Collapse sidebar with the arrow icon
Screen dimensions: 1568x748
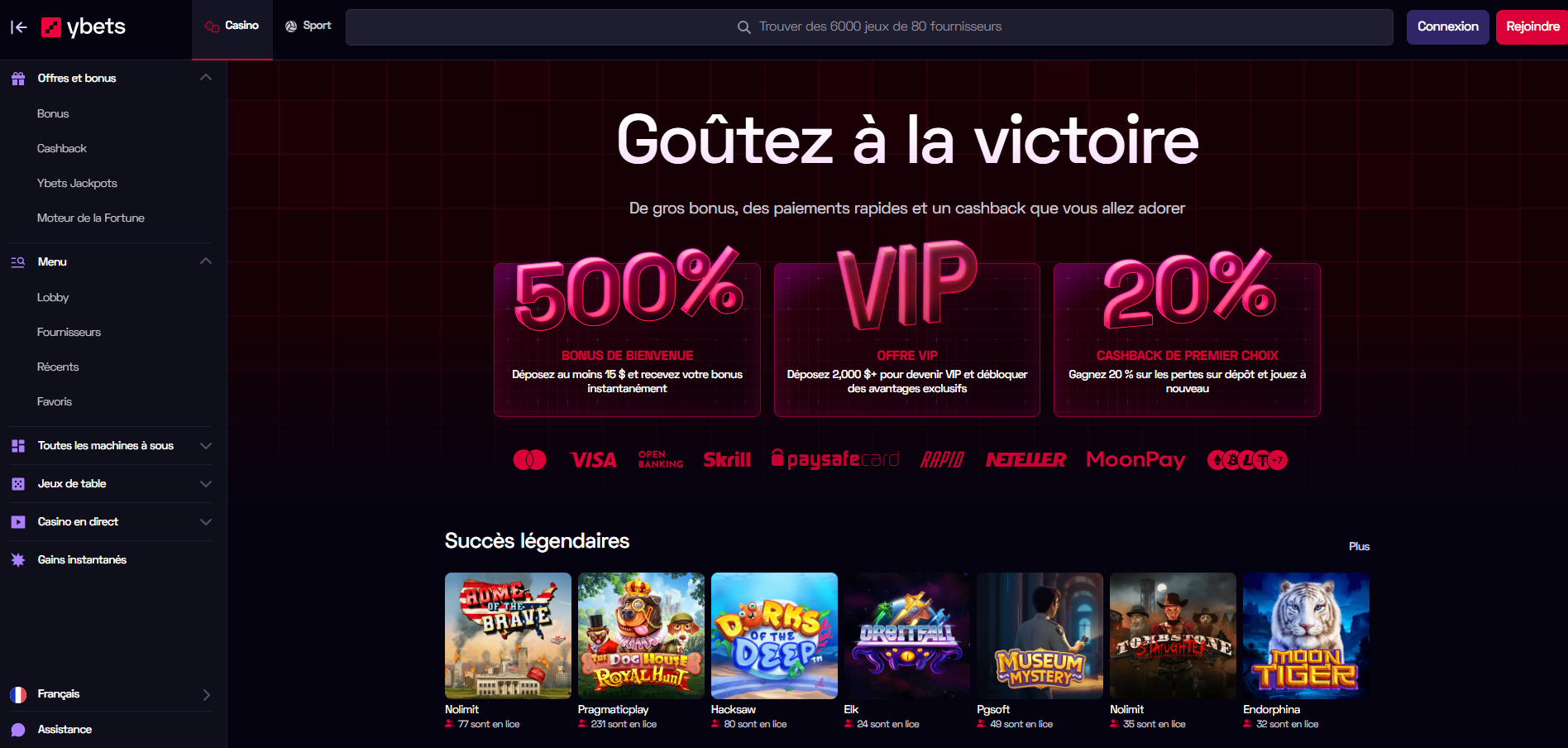[x=18, y=27]
